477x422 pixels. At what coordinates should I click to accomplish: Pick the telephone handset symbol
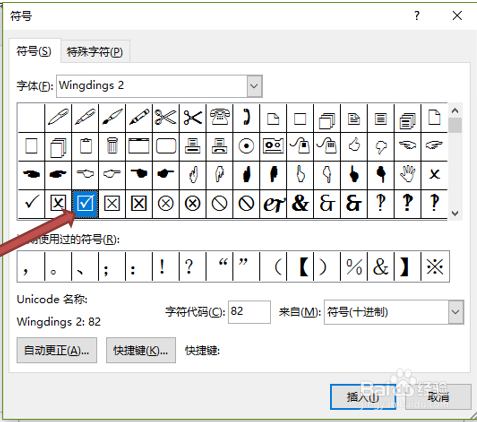246,118
